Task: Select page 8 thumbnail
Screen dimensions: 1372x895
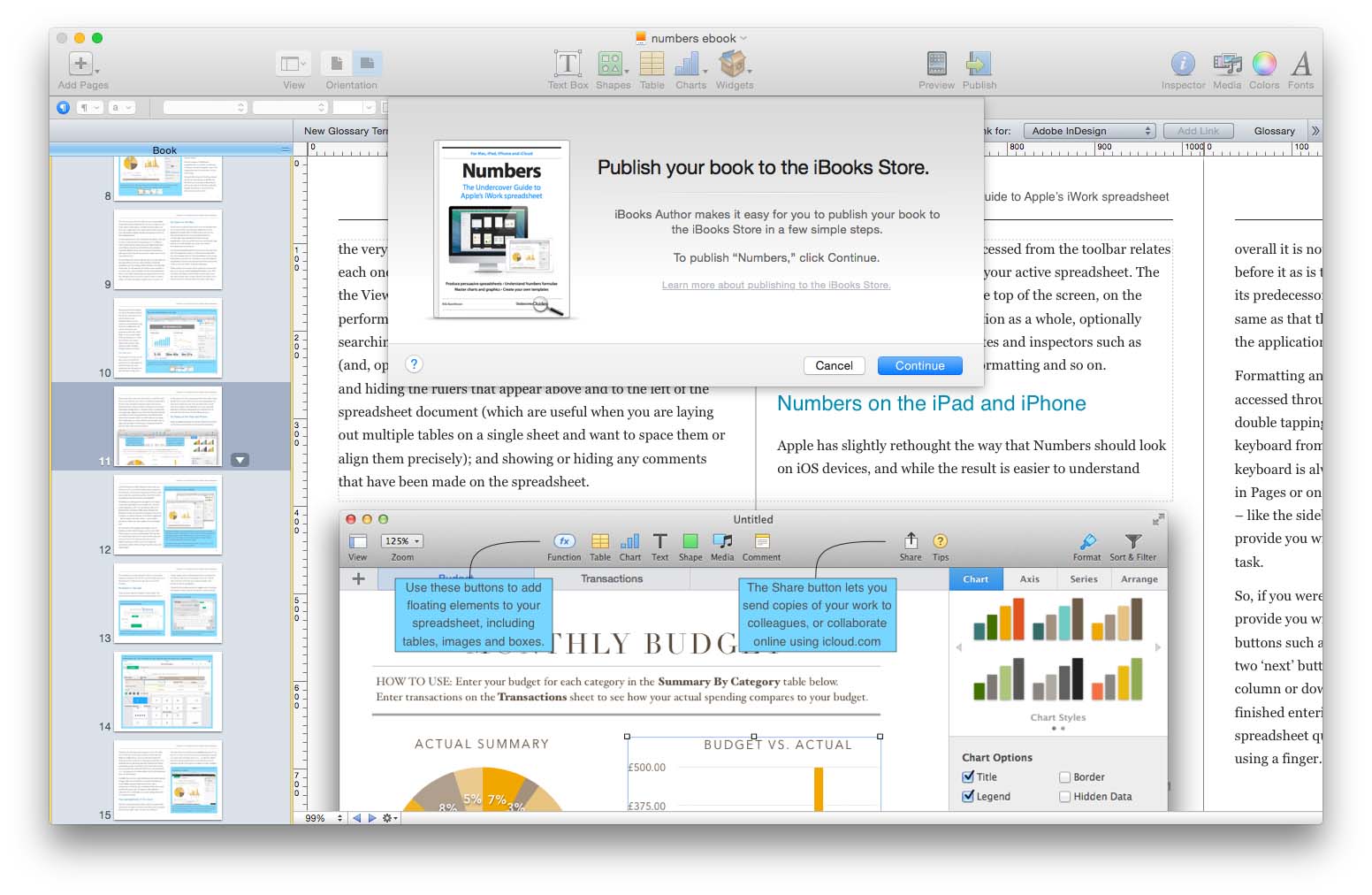Action: click(167, 178)
